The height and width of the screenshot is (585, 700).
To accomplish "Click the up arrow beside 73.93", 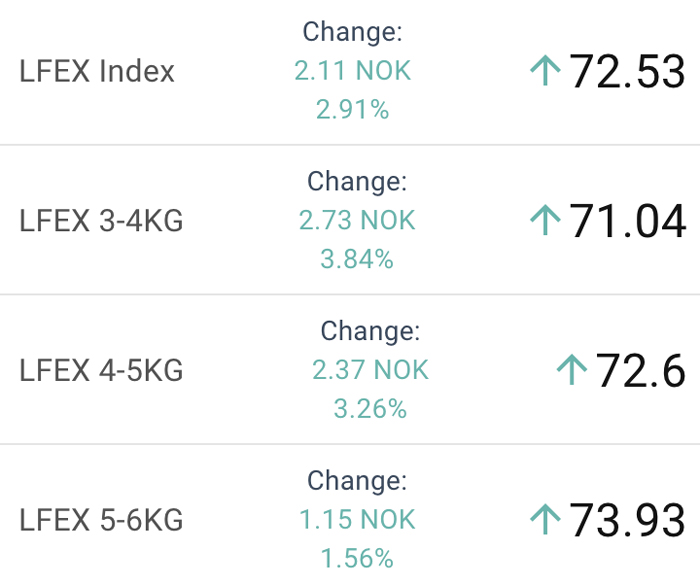I will 545,519.
